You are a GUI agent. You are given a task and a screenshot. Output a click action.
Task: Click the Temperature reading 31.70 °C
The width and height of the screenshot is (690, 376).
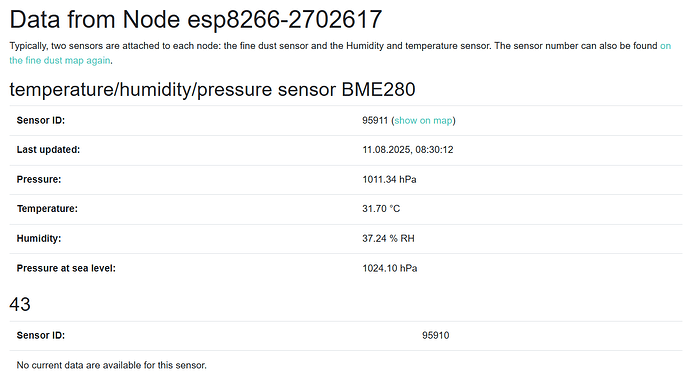tap(381, 209)
